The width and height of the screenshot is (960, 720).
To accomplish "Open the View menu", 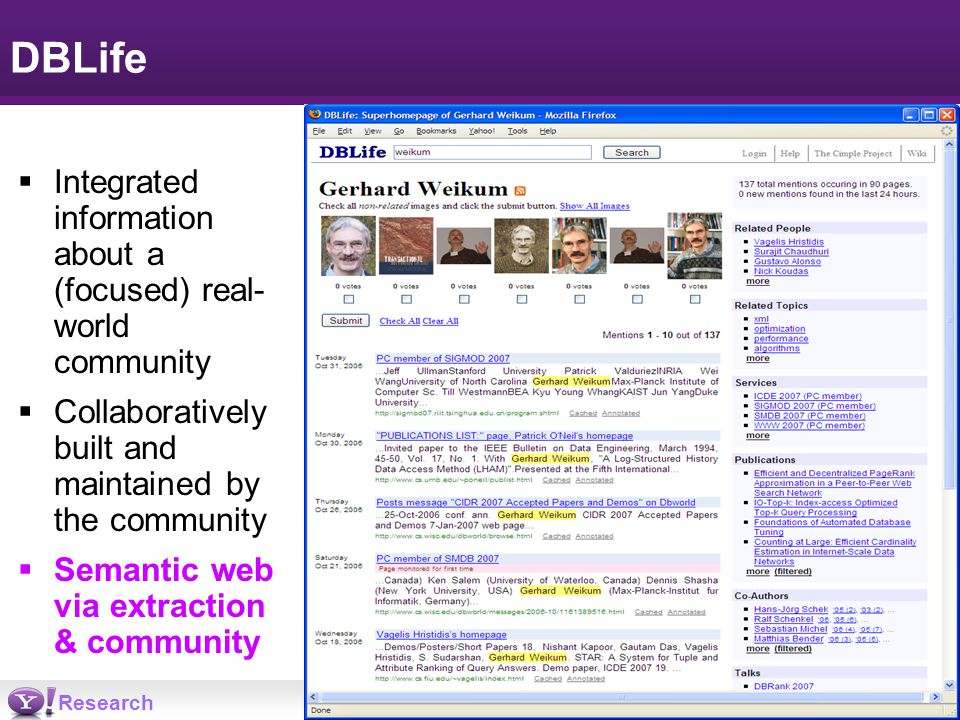I will coord(373,131).
